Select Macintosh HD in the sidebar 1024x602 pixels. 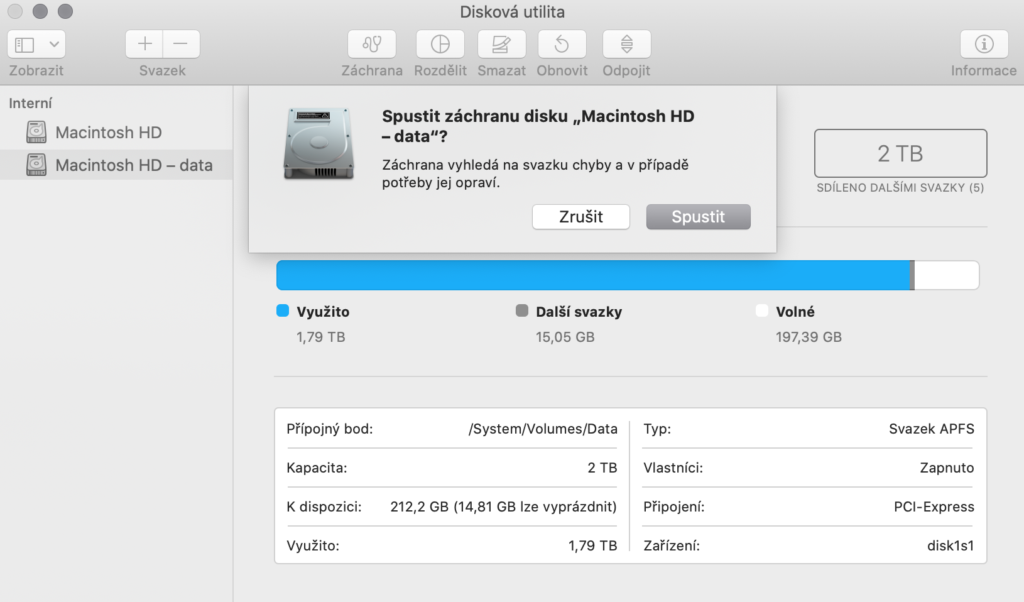pyautogui.click(x=116, y=133)
